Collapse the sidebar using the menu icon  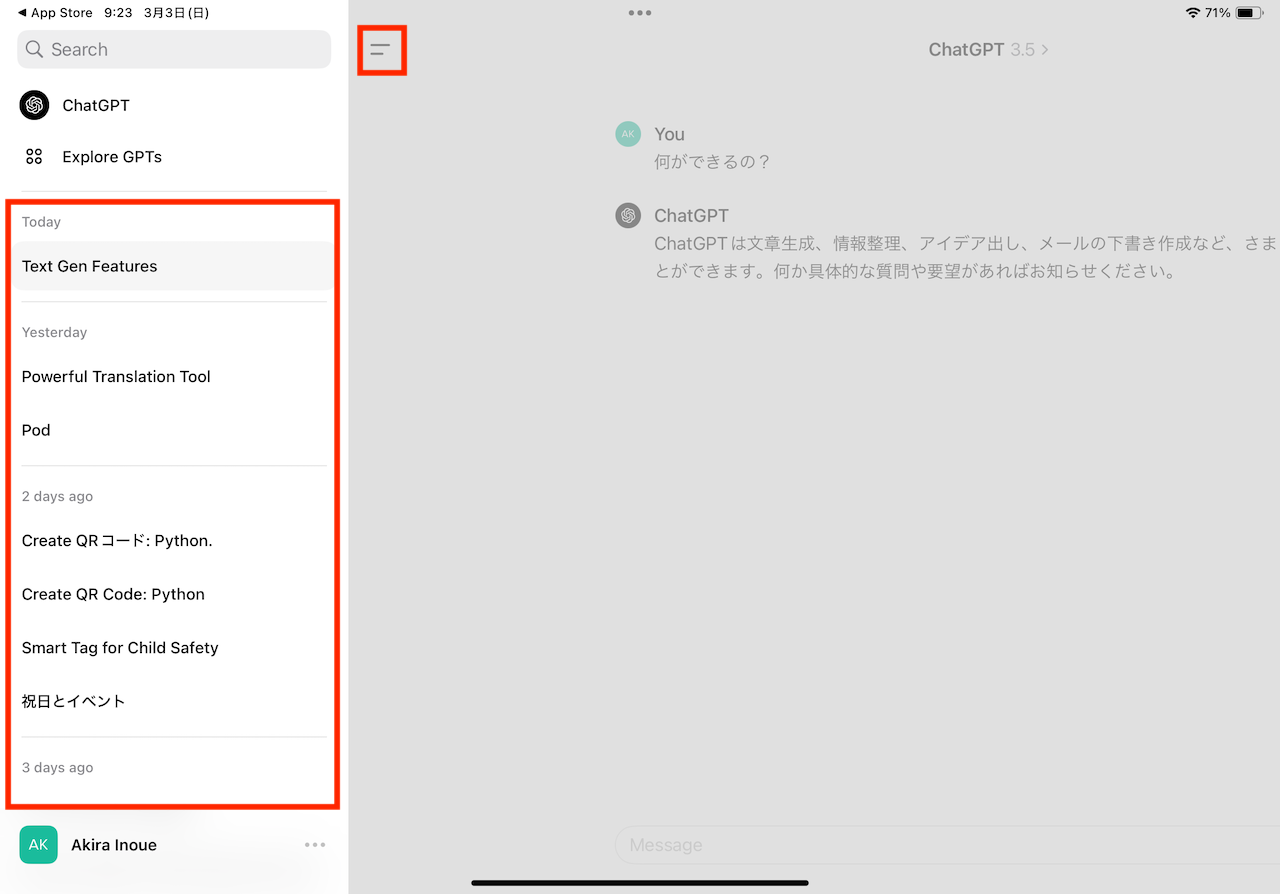(380, 49)
